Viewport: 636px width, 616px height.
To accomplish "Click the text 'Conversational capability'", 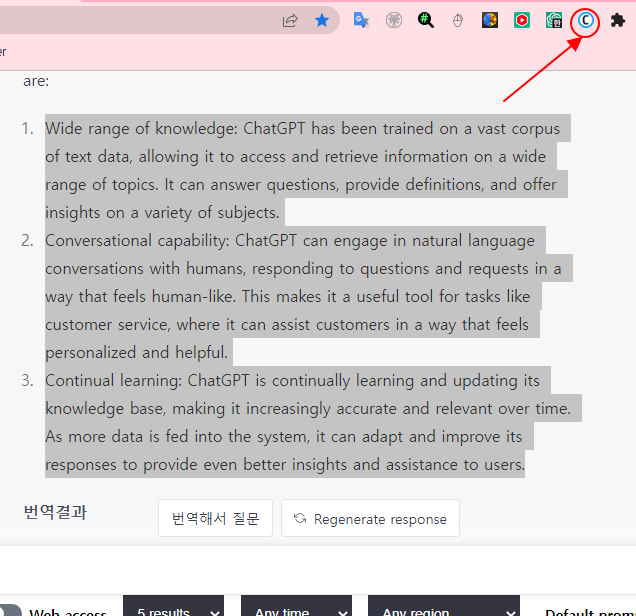I will click(136, 240).
